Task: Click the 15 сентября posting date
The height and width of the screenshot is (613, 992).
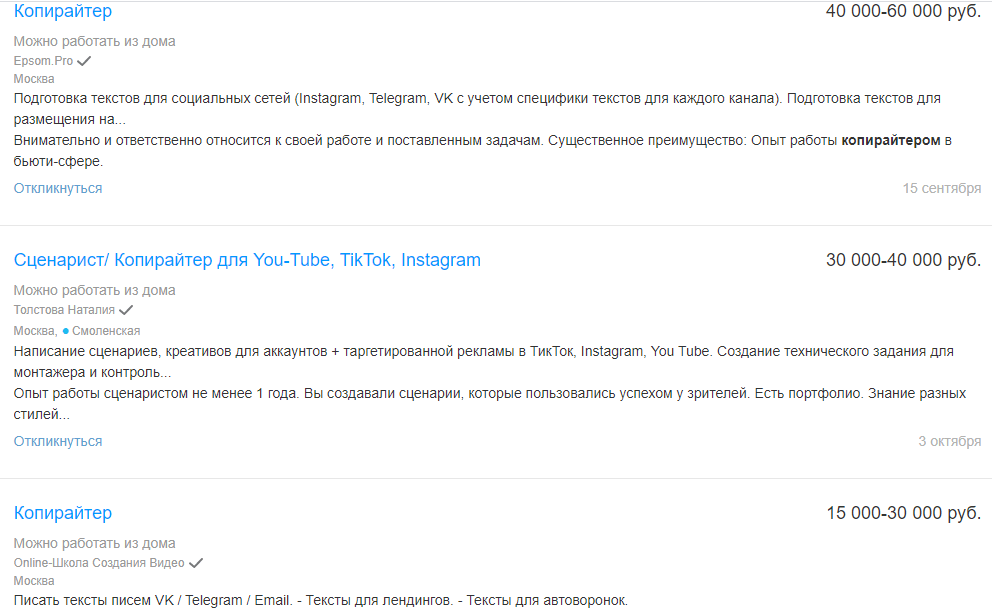Action: [x=941, y=188]
